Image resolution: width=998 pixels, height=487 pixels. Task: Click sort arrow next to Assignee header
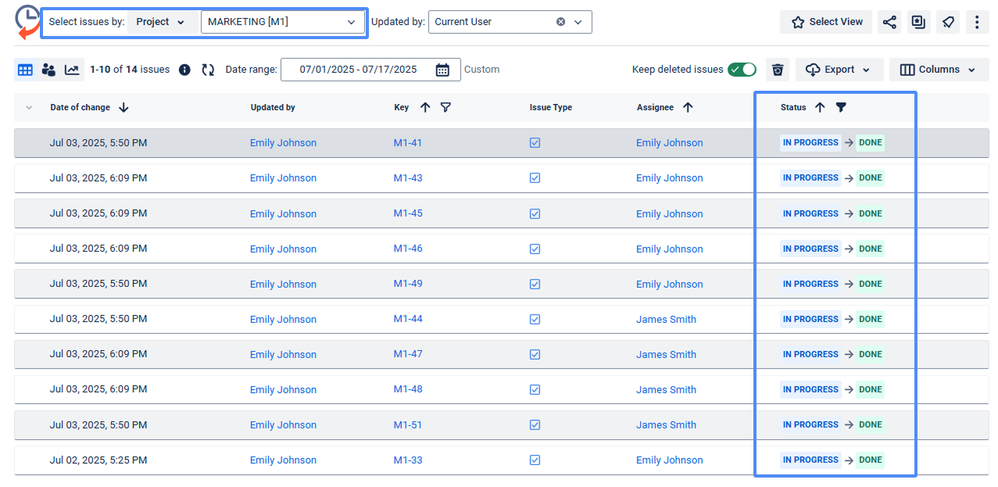tap(687, 108)
